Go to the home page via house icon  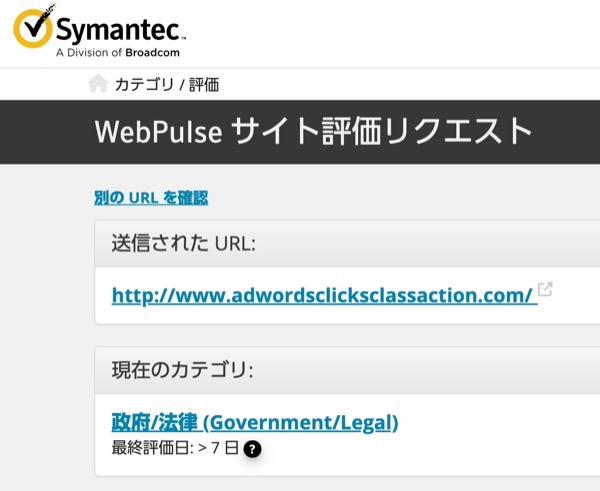pos(98,83)
